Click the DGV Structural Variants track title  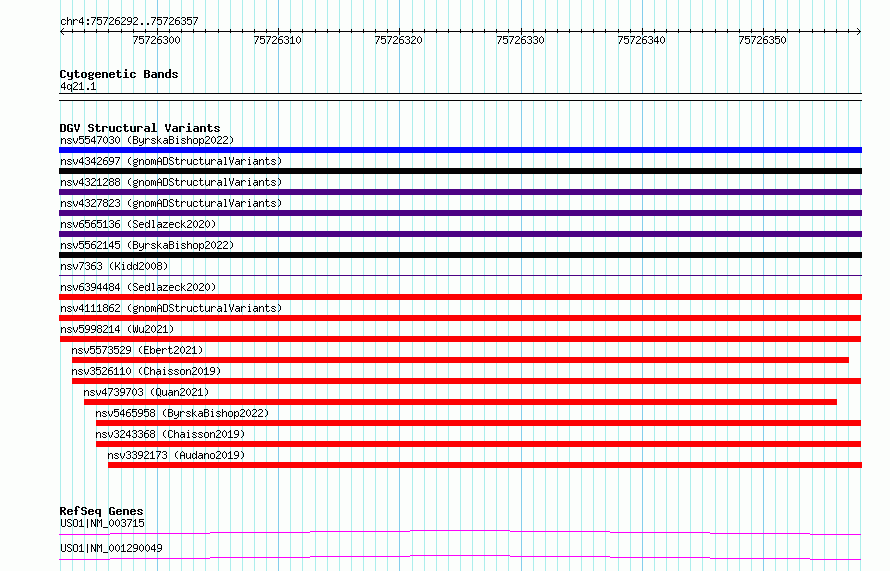(x=140, y=128)
